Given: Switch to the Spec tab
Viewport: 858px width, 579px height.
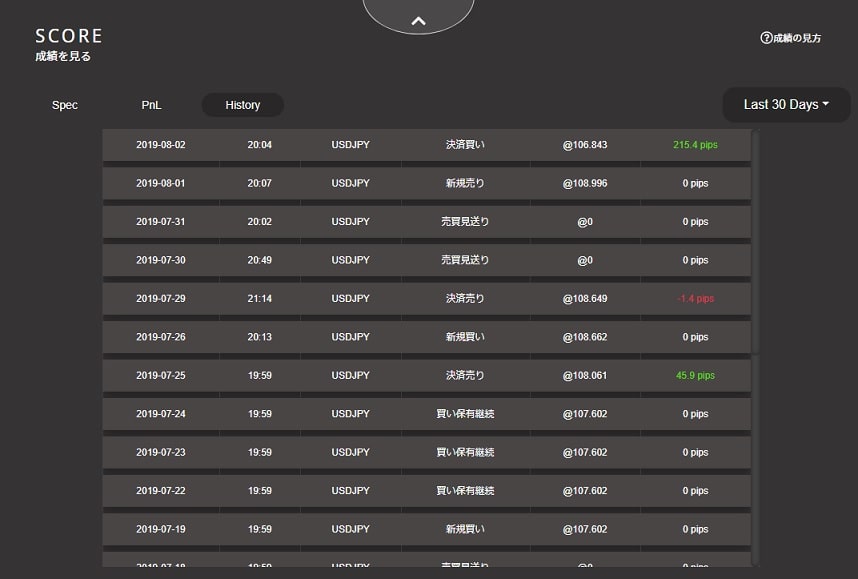Looking at the screenshot, I should tap(65, 105).
